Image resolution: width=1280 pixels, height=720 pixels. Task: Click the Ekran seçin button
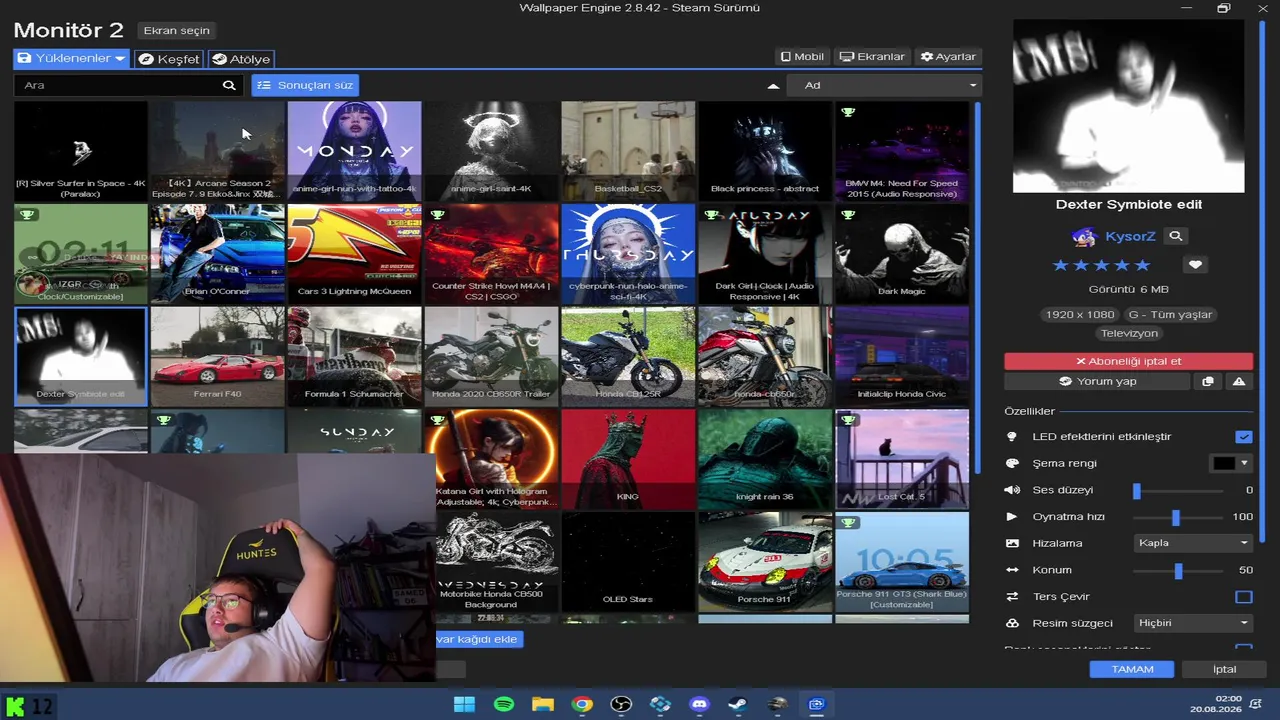coord(177,31)
